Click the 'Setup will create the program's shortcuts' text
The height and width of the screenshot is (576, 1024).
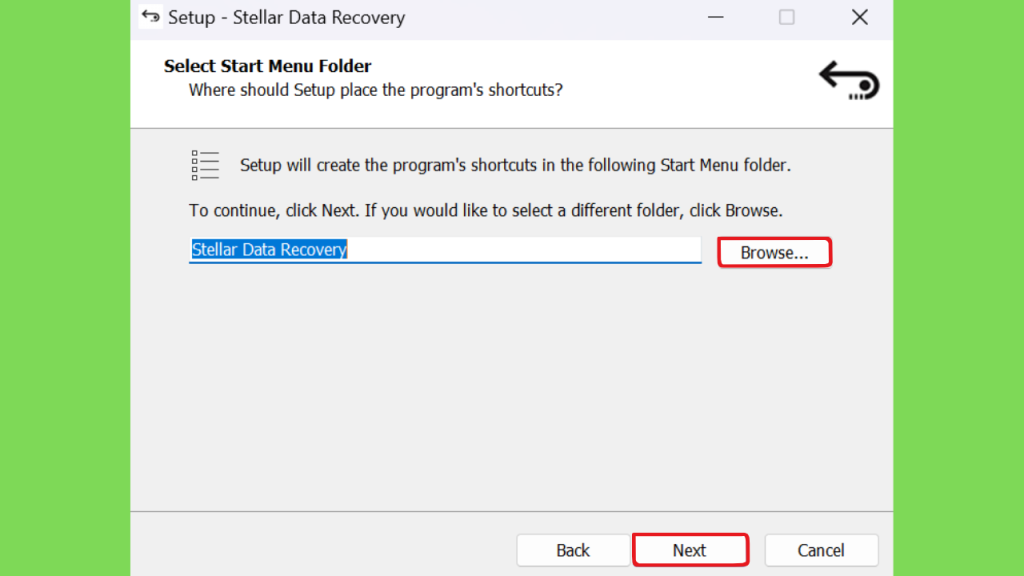pos(515,165)
